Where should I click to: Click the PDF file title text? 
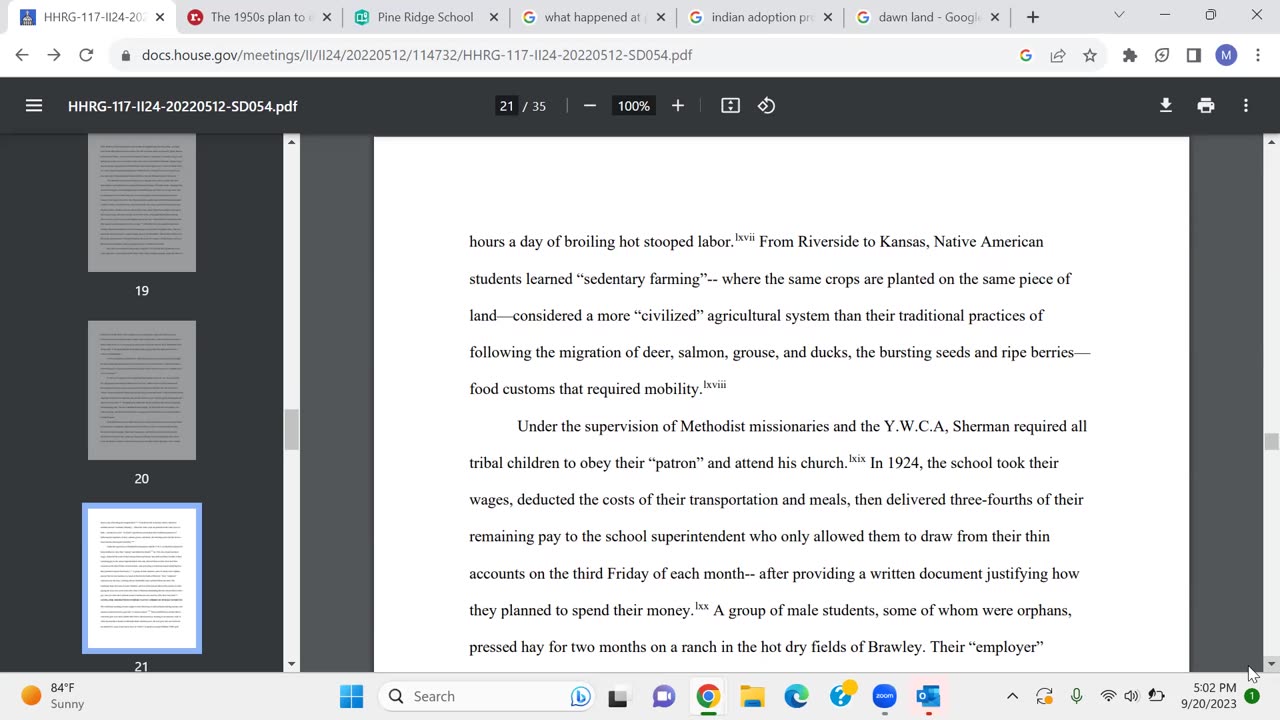(x=182, y=106)
